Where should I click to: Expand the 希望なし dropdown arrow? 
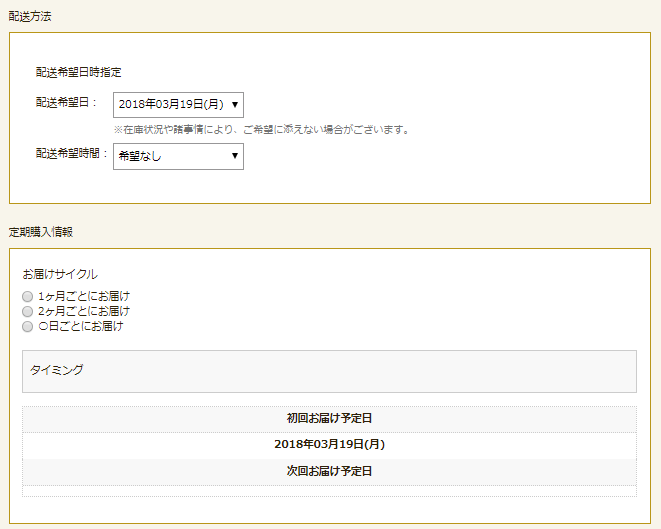tap(234, 156)
